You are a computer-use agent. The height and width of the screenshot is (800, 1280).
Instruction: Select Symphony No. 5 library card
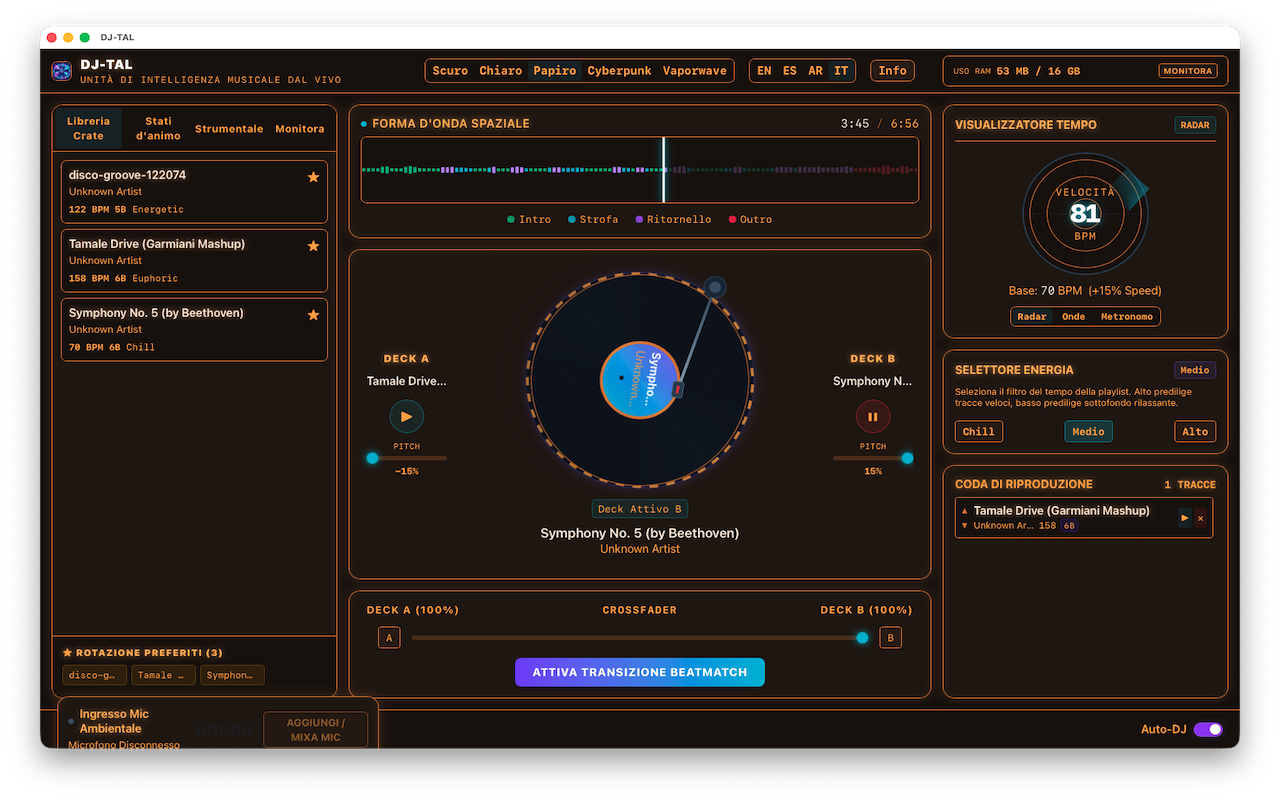[194, 329]
